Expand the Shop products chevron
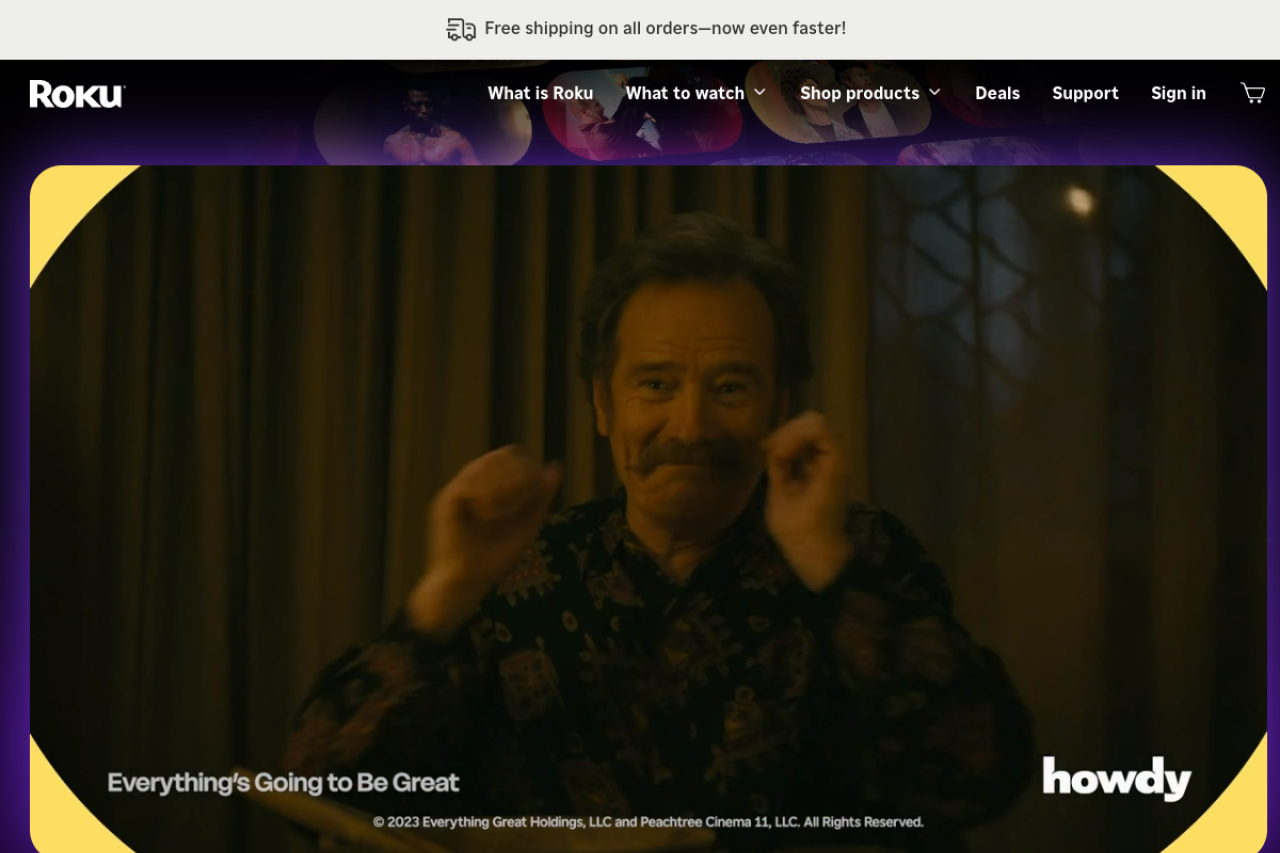 tap(935, 93)
